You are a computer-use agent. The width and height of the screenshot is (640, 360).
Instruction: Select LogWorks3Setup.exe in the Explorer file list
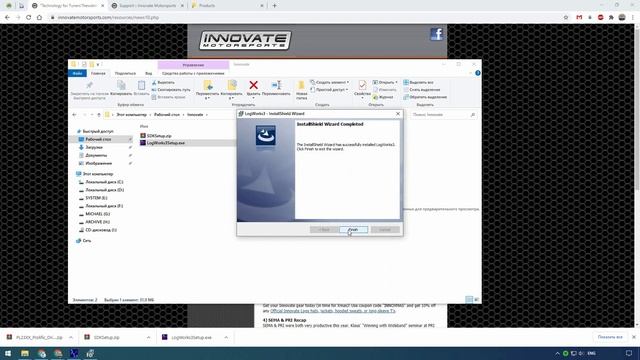click(166, 143)
